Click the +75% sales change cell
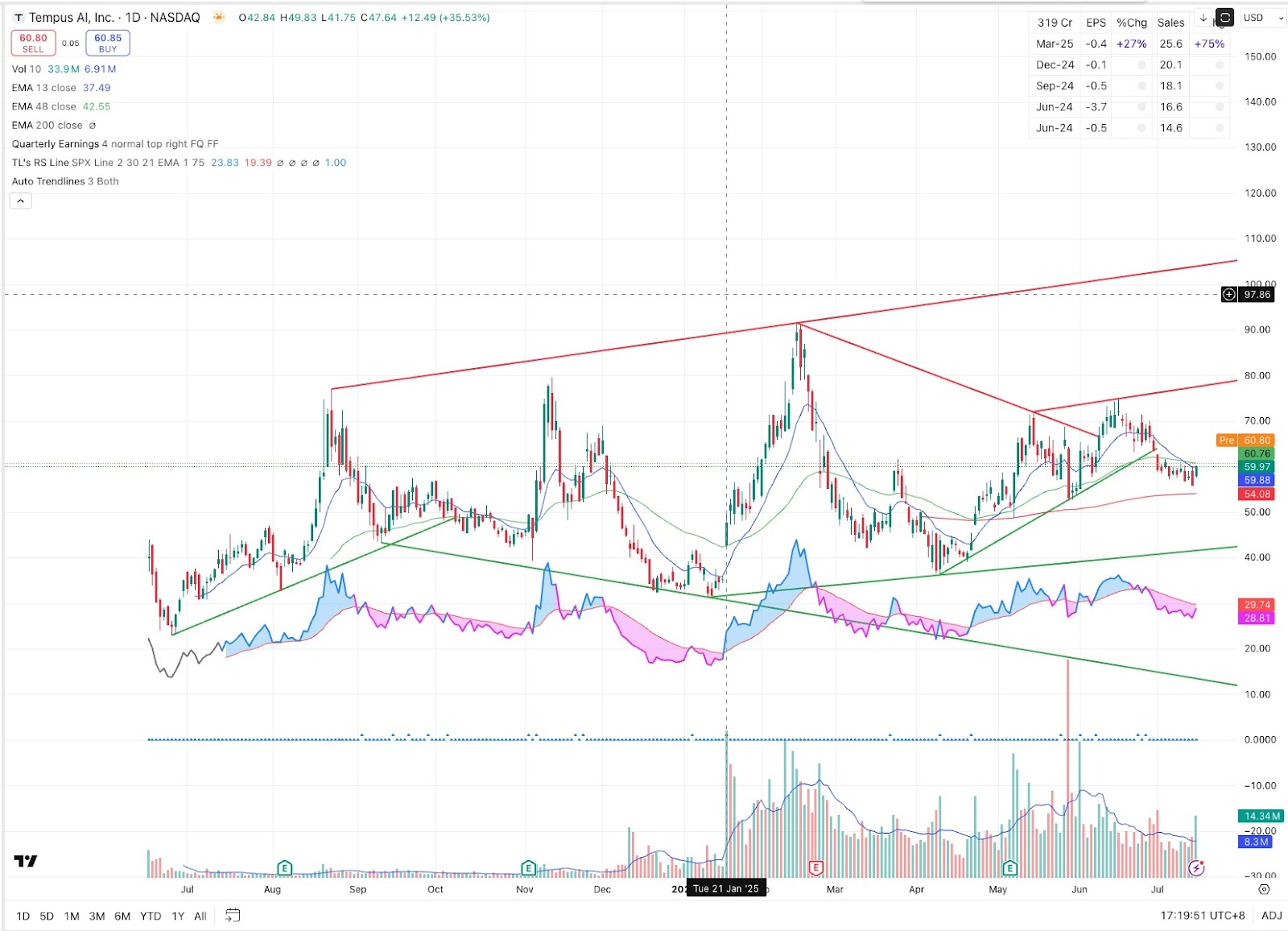This screenshot has width=1288, height=931. (x=1209, y=43)
